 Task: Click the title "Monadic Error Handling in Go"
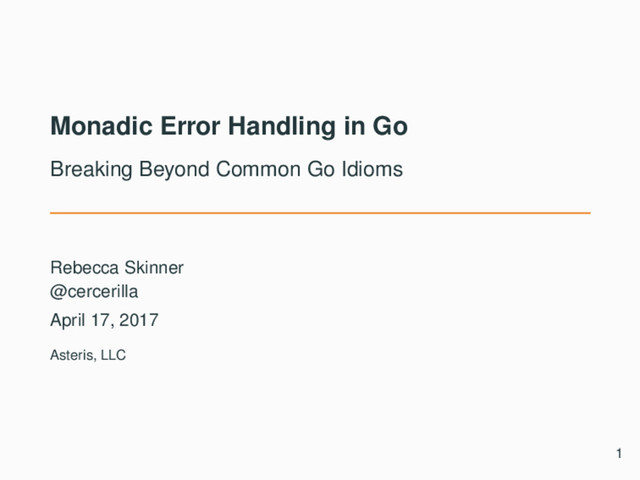pyautogui.click(x=229, y=128)
